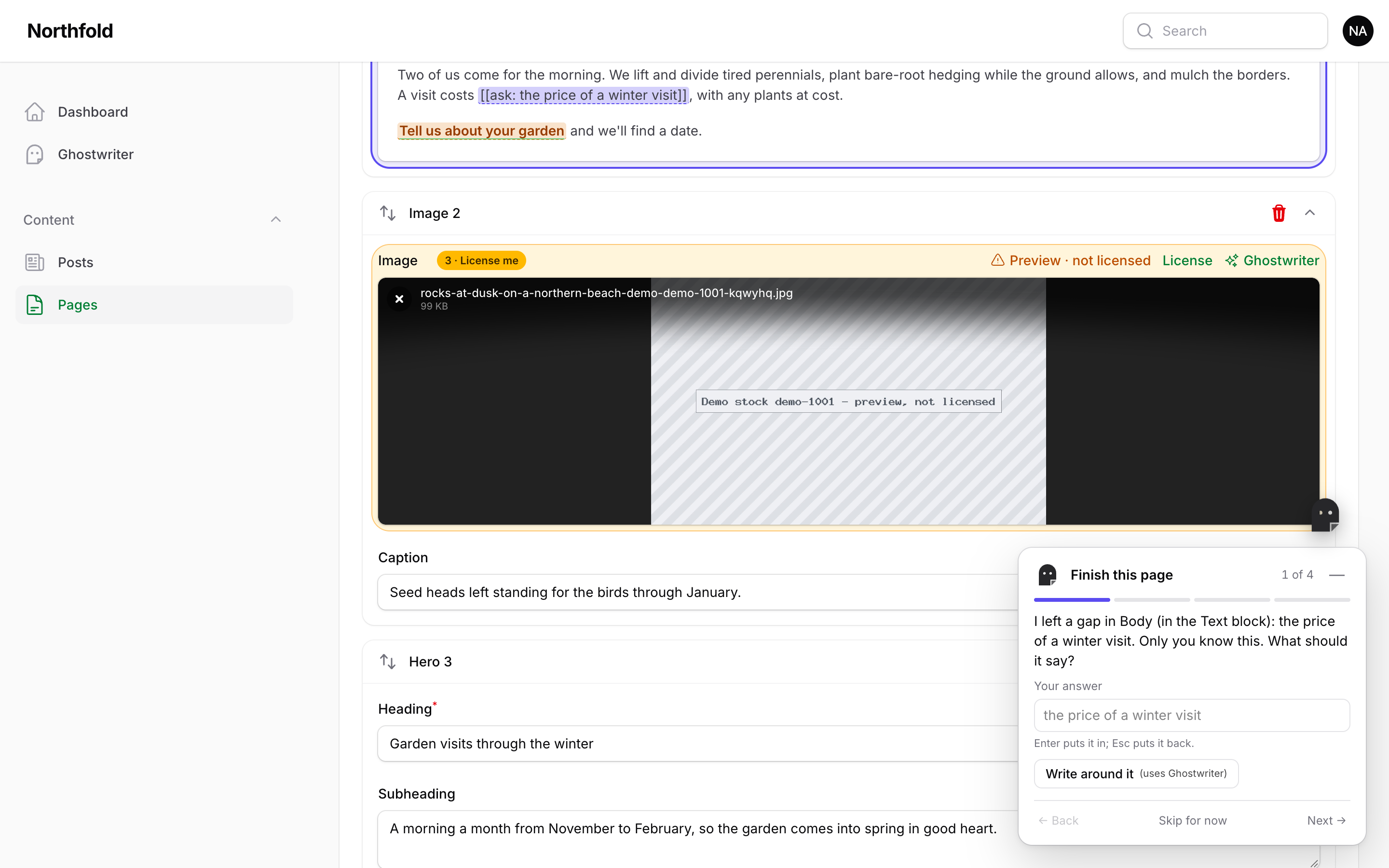Screen dimensions: 1389x868
Task: Open Posts in the sidebar
Action: [x=154, y=262]
